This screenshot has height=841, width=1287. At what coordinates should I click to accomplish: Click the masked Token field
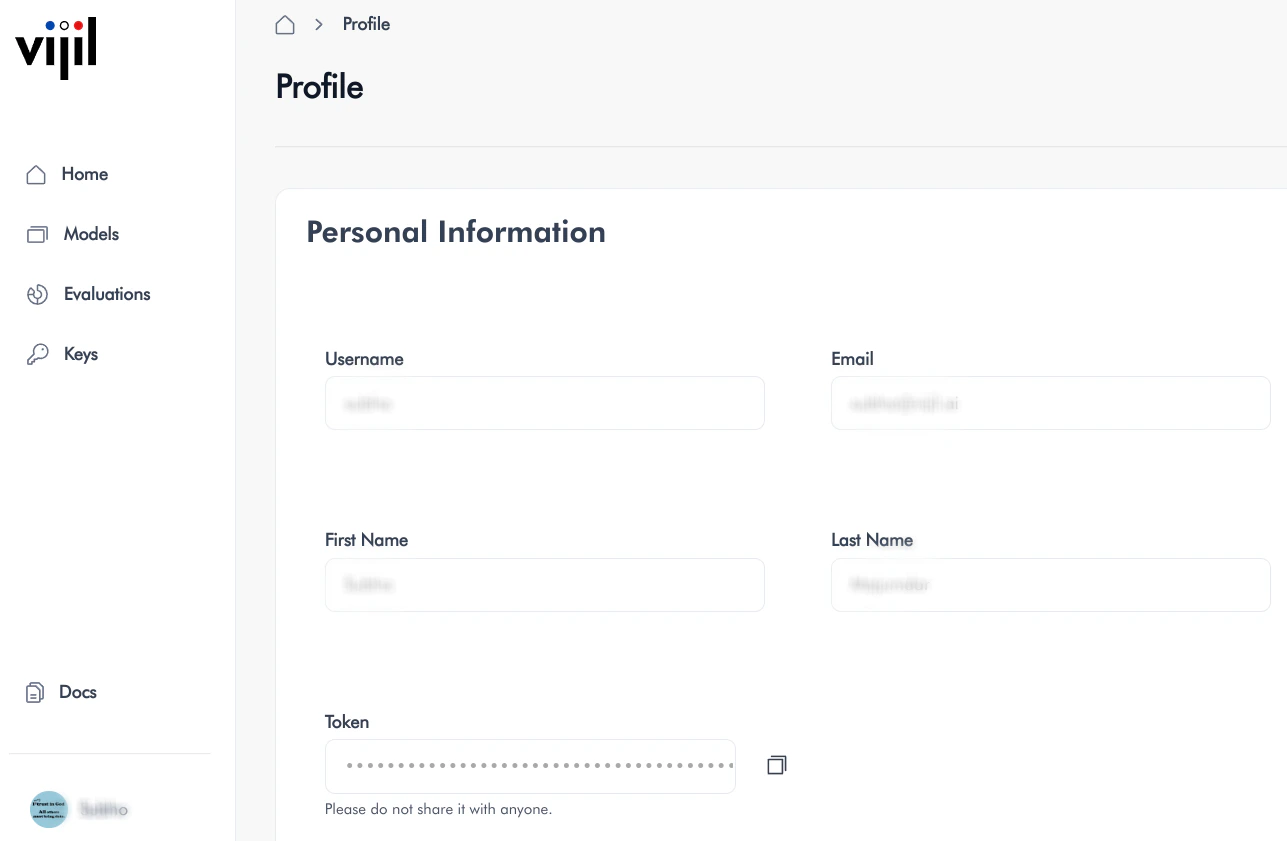[530, 766]
